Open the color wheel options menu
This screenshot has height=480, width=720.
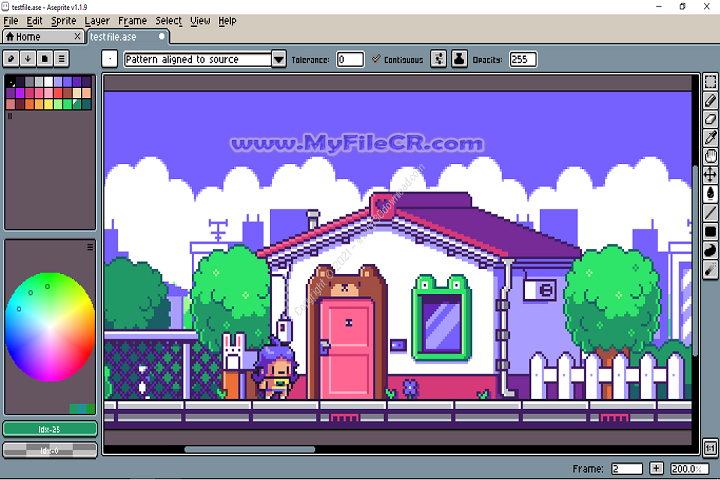[90, 246]
